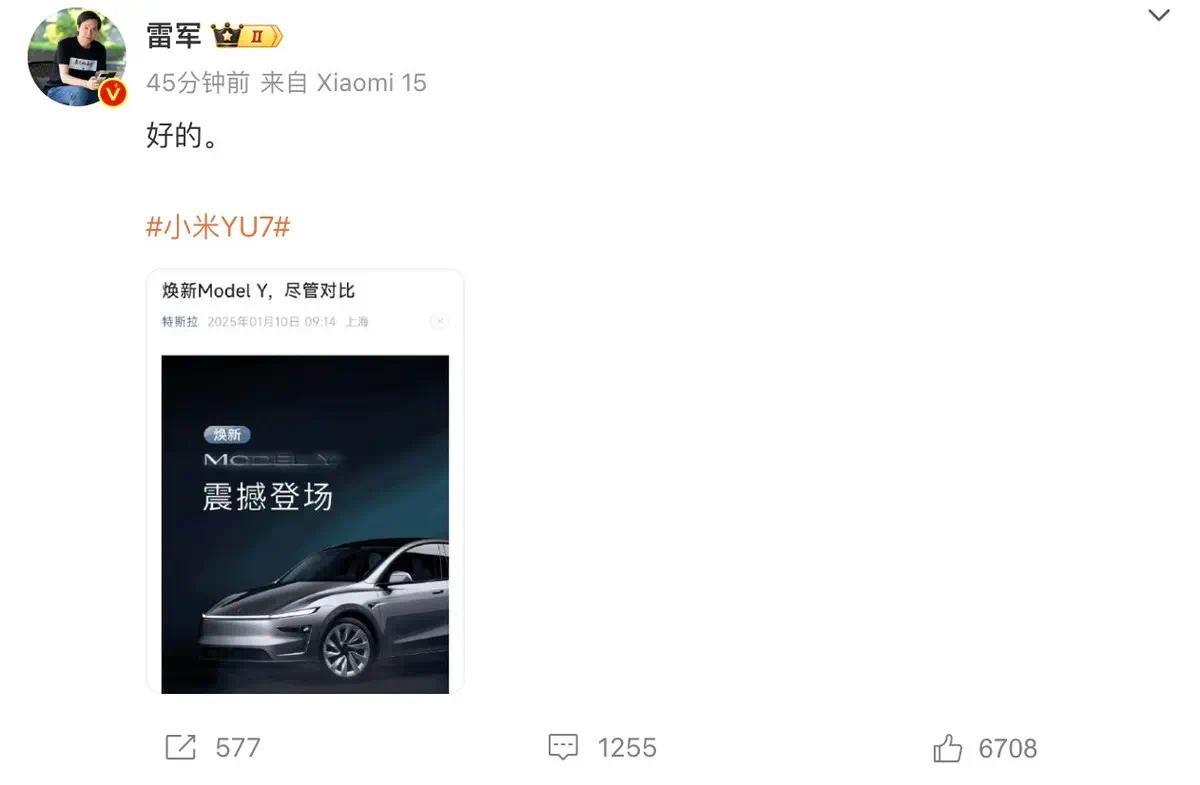The image size is (1200, 785).
Task: Open the attached Model Y screenshot image
Action: tap(305, 482)
